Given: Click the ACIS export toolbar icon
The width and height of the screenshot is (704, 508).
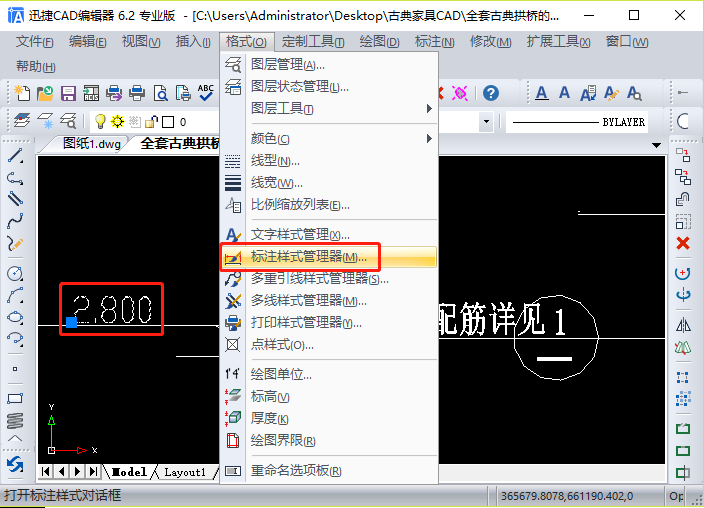Looking at the screenshot, I should [x=91, y=93].
